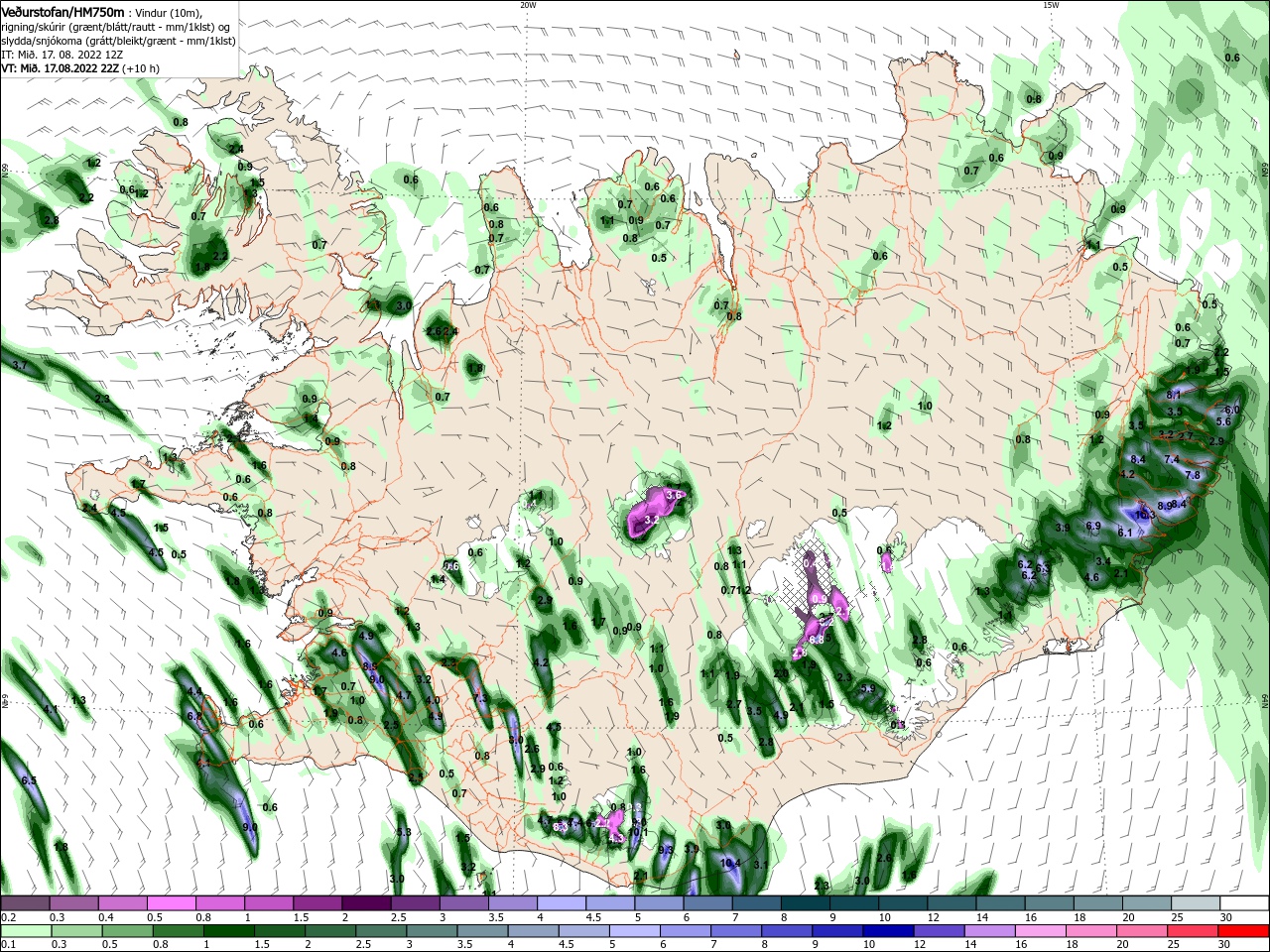The image size is (1270, 952).
Task: Click the 10.4 precipitation value off south coast
Action: 730,864
